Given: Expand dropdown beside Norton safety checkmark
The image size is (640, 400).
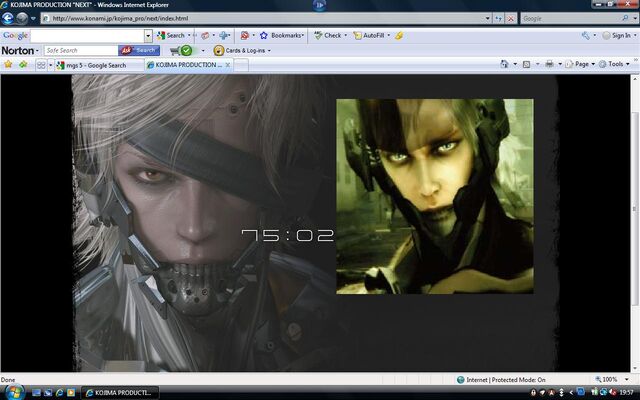Looking at the screenshot, I should pyautogui.click(x=203, y=51).
